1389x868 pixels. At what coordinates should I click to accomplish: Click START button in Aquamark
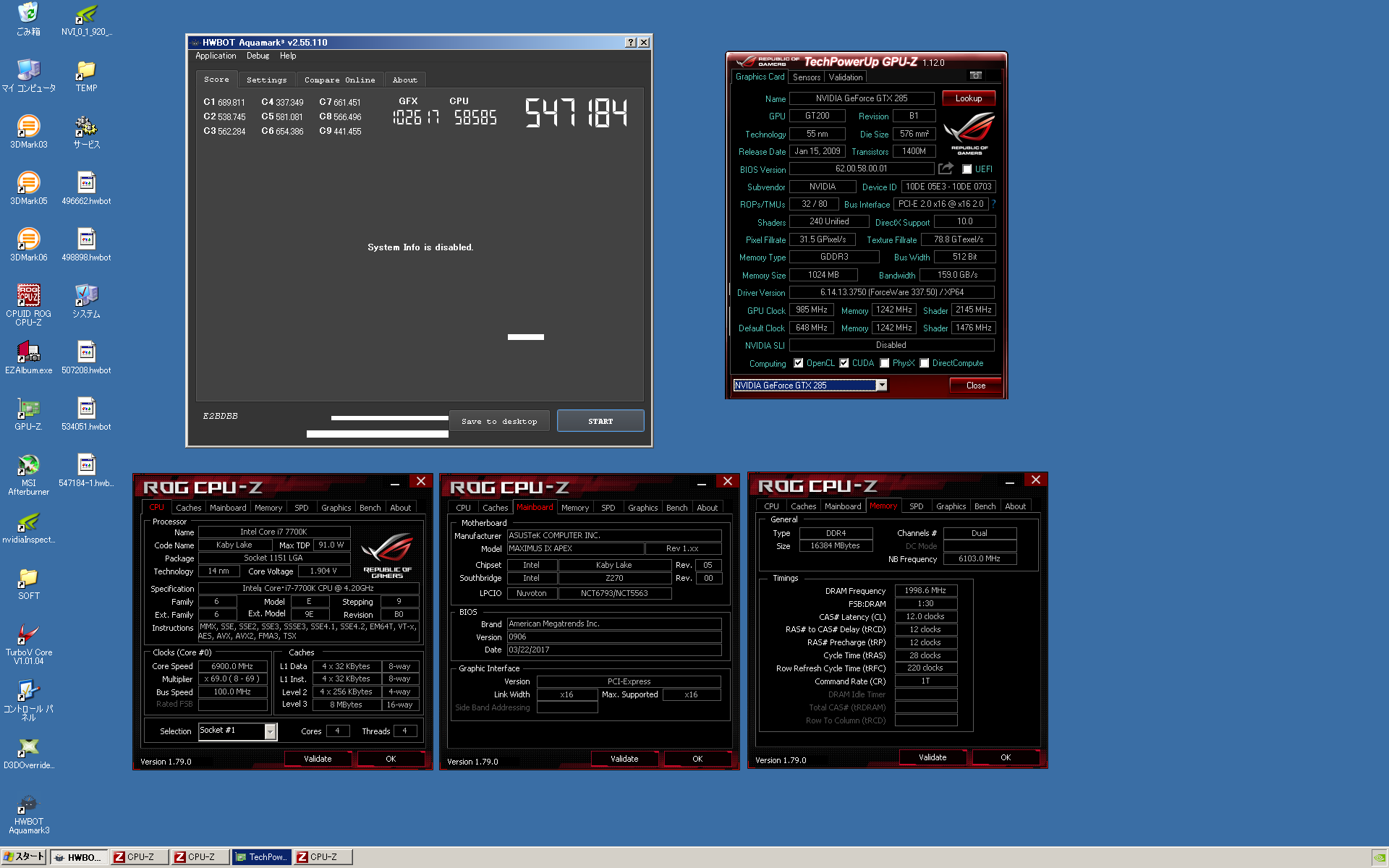coord(600,421)
